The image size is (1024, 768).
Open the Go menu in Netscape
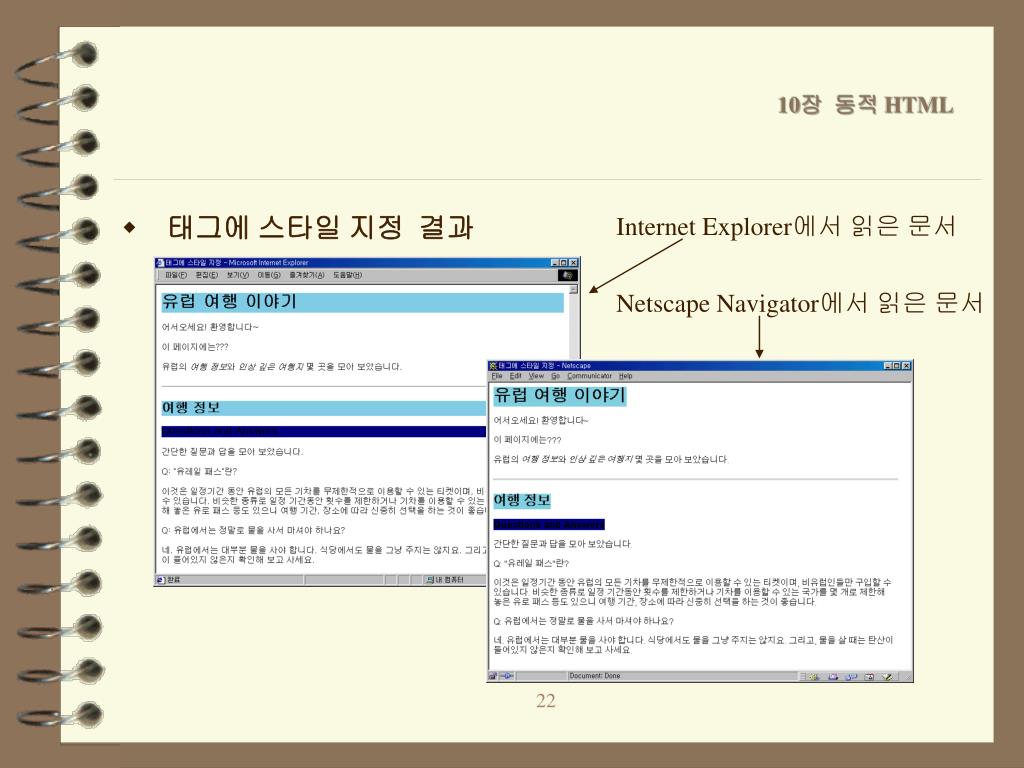click(556, 376)
